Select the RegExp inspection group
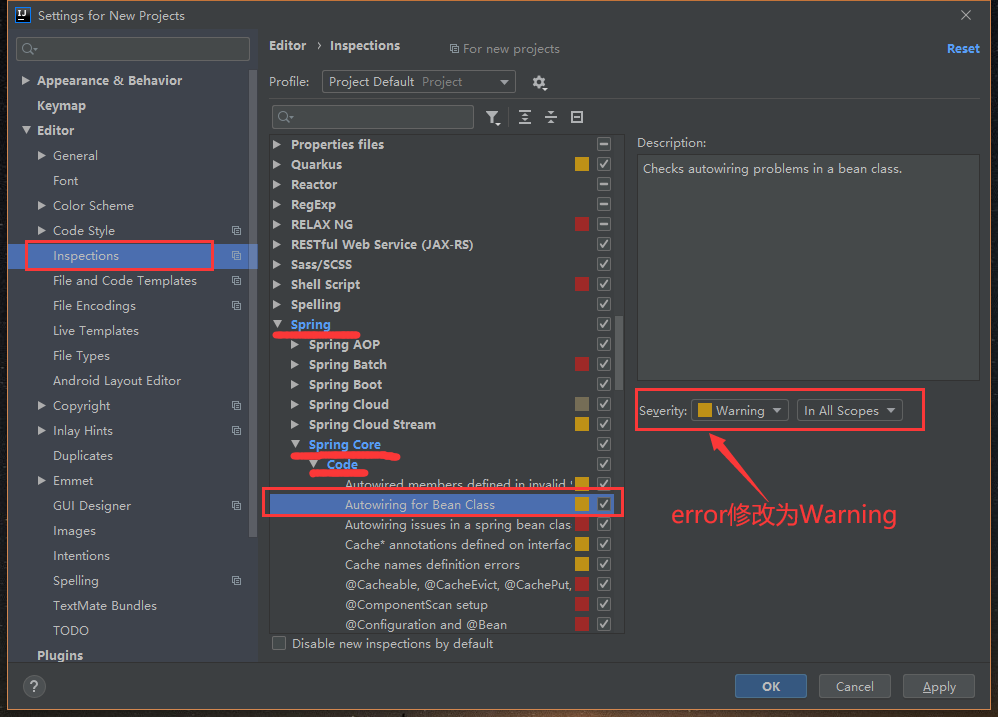This screenshot has width=998, height=717. (313, 204)
